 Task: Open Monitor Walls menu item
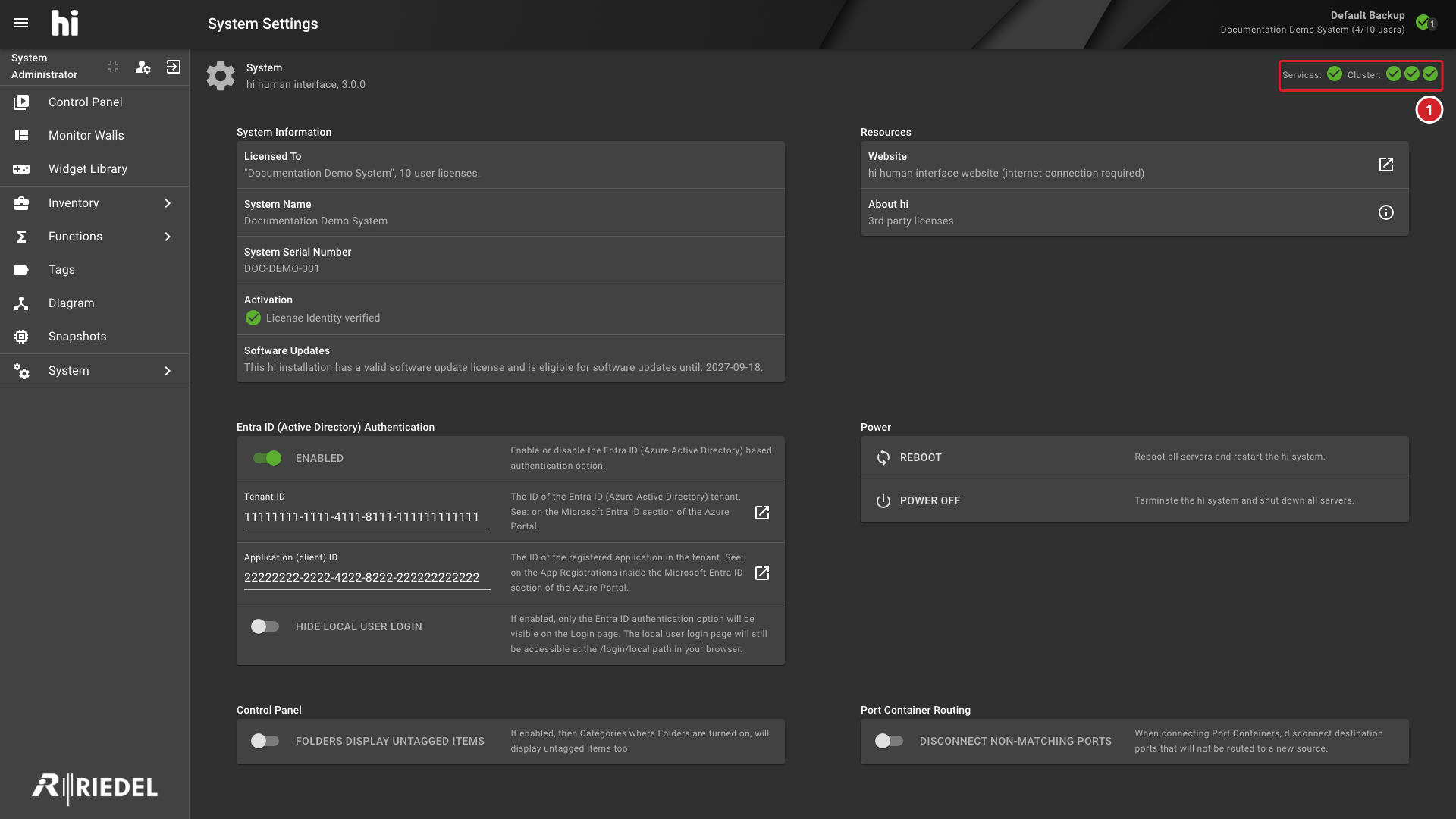coord(95,135)
